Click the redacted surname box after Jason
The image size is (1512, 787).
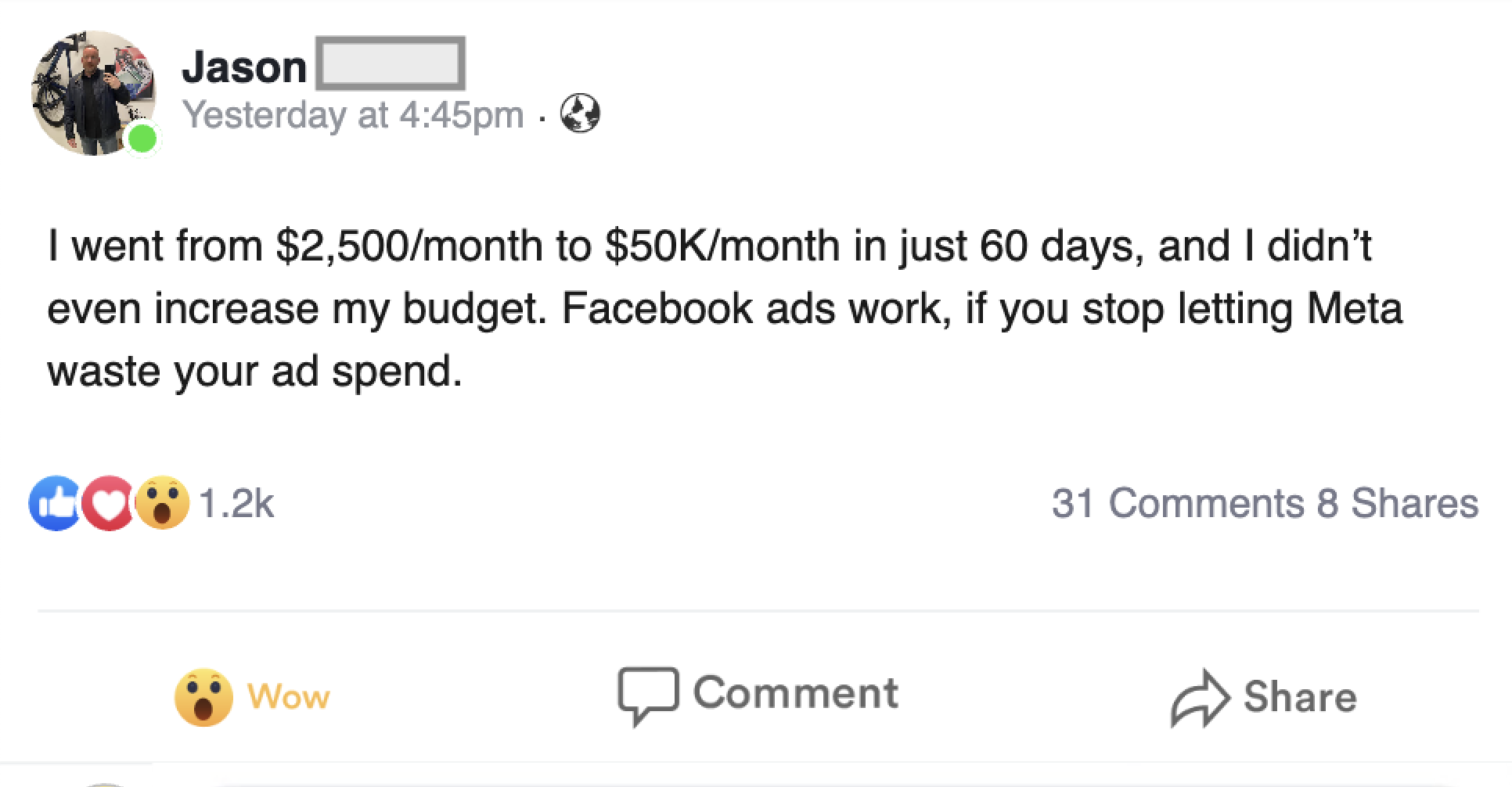click(391, 63)
